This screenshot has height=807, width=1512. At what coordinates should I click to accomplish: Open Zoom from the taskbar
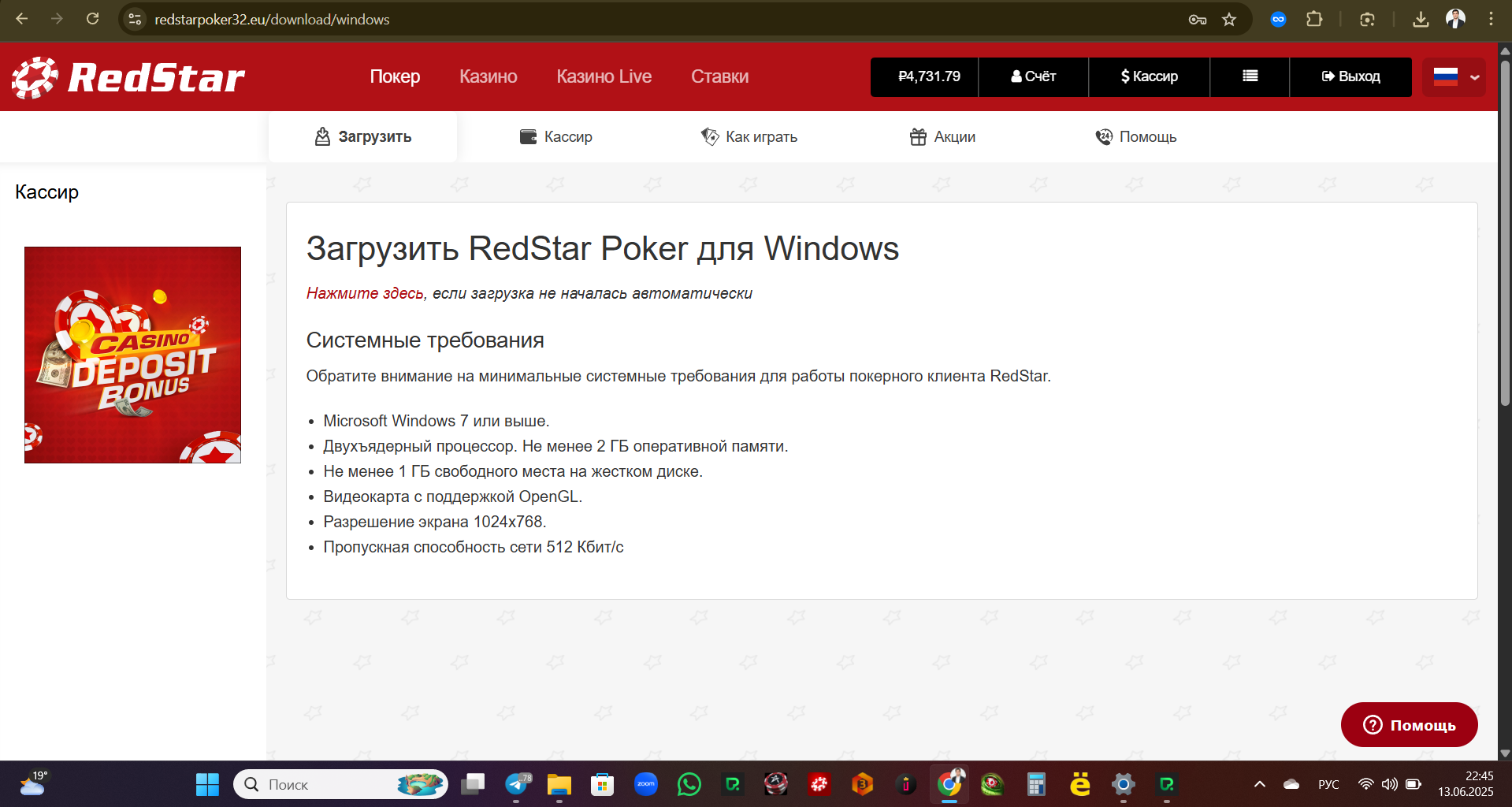point(646,784)
